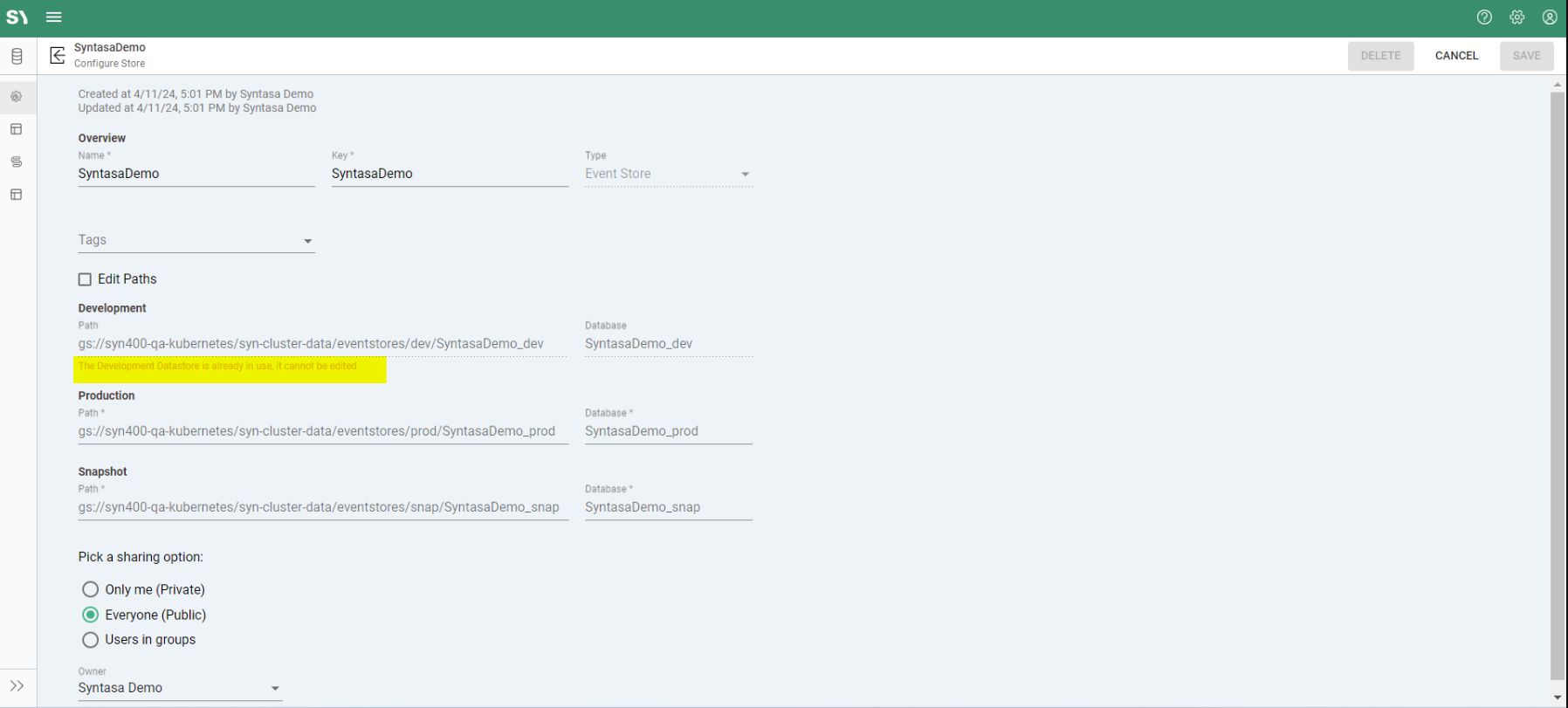Click the back arrow beside SyntasaDemo
This screenshot has height=708, width=1568.
coord(58,56)
